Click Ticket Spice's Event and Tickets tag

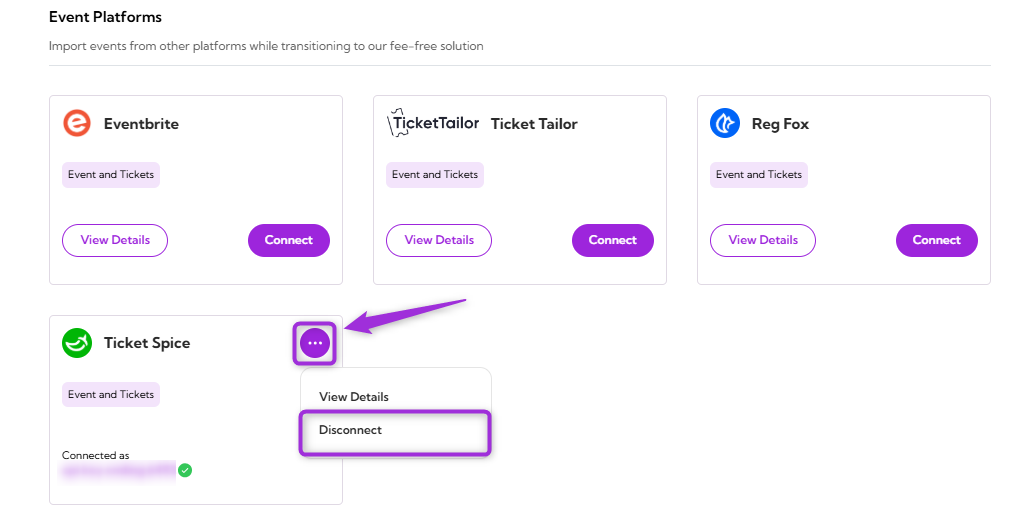tap(111, 395)
